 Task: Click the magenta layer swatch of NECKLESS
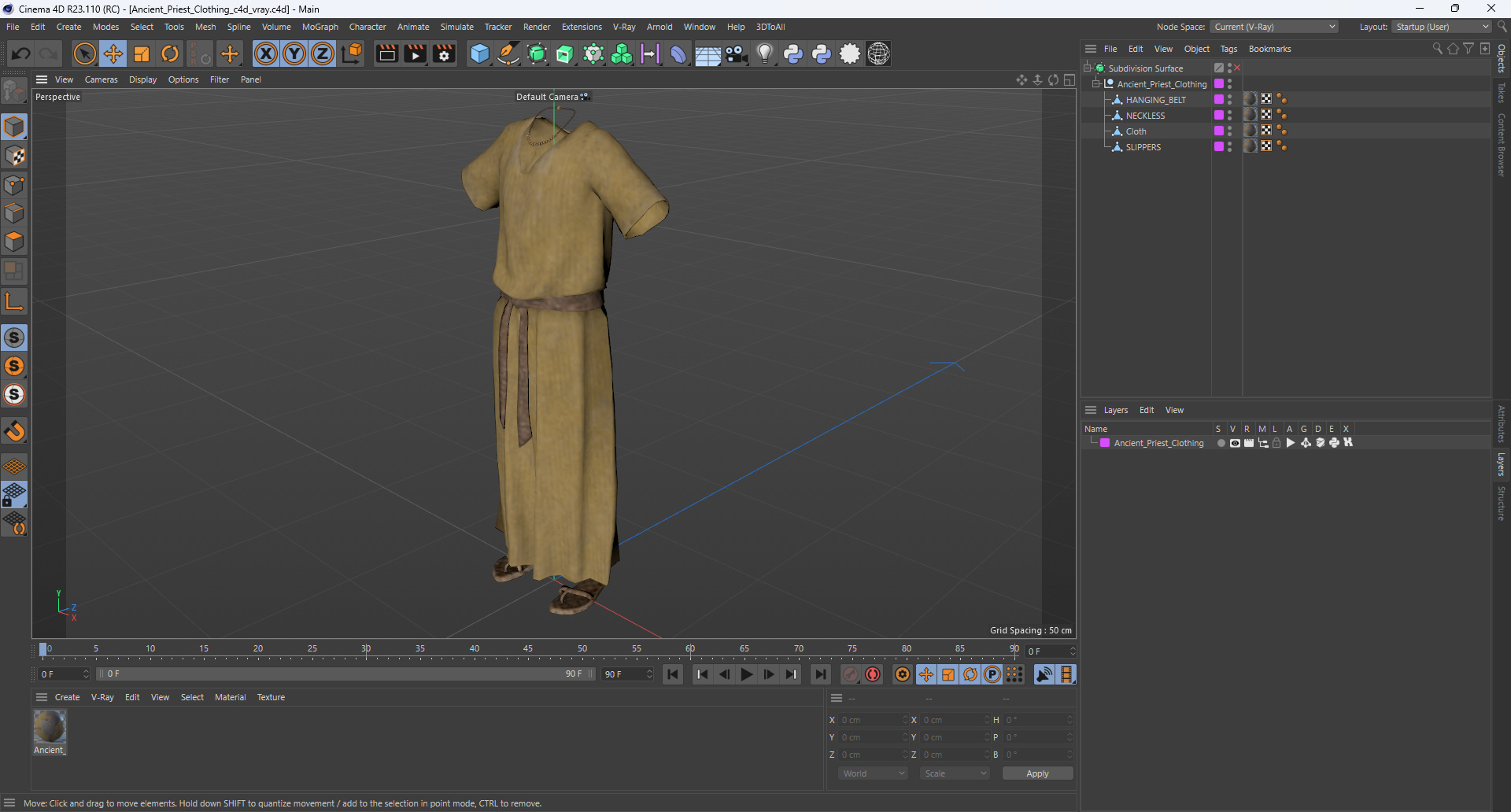coord(1219,115)
